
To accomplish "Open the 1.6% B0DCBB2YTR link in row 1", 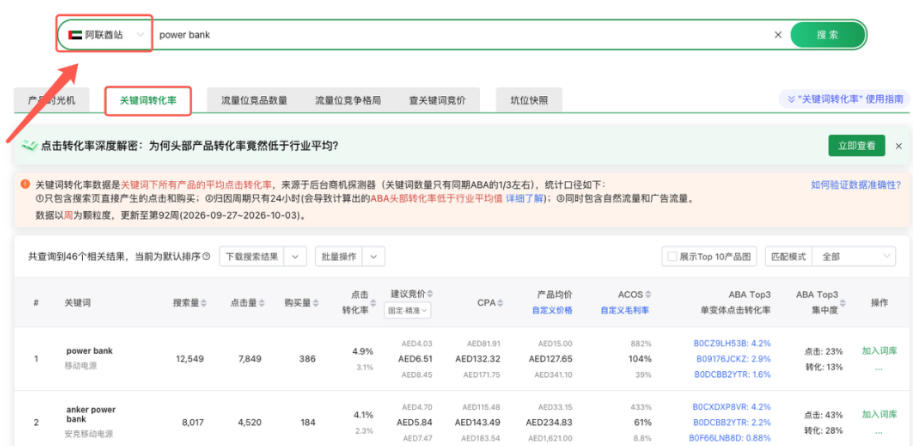I will (732, 374).
